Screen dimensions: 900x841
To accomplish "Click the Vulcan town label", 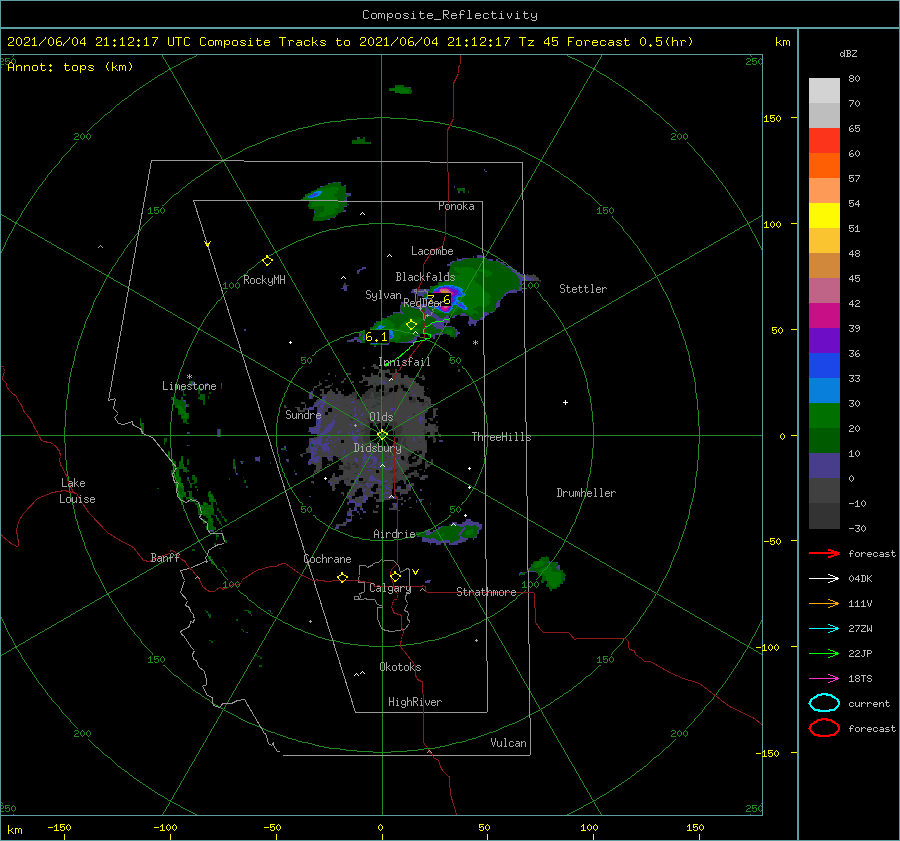I will pos(508,743).
